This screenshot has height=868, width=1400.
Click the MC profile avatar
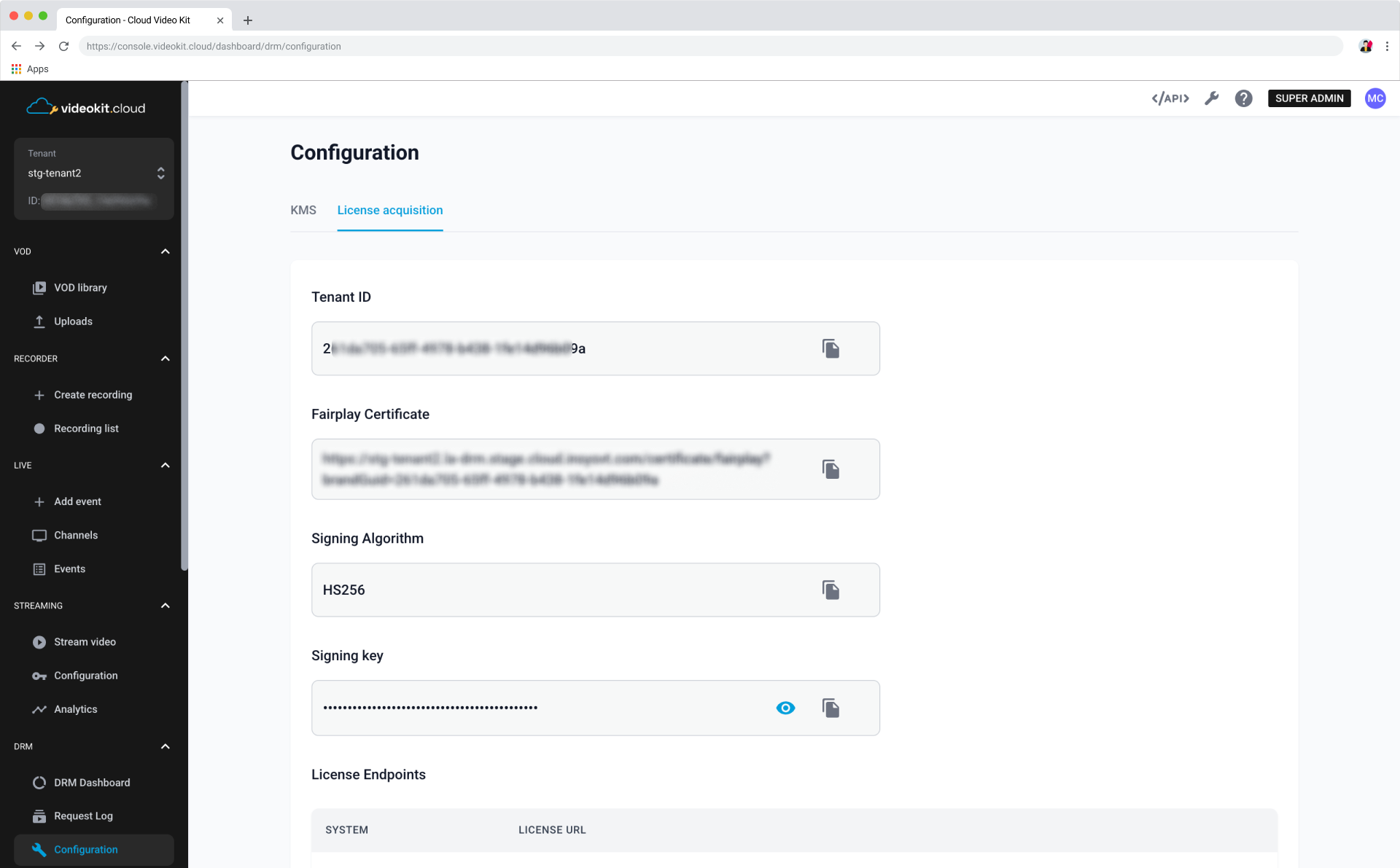pos(1375,98)
